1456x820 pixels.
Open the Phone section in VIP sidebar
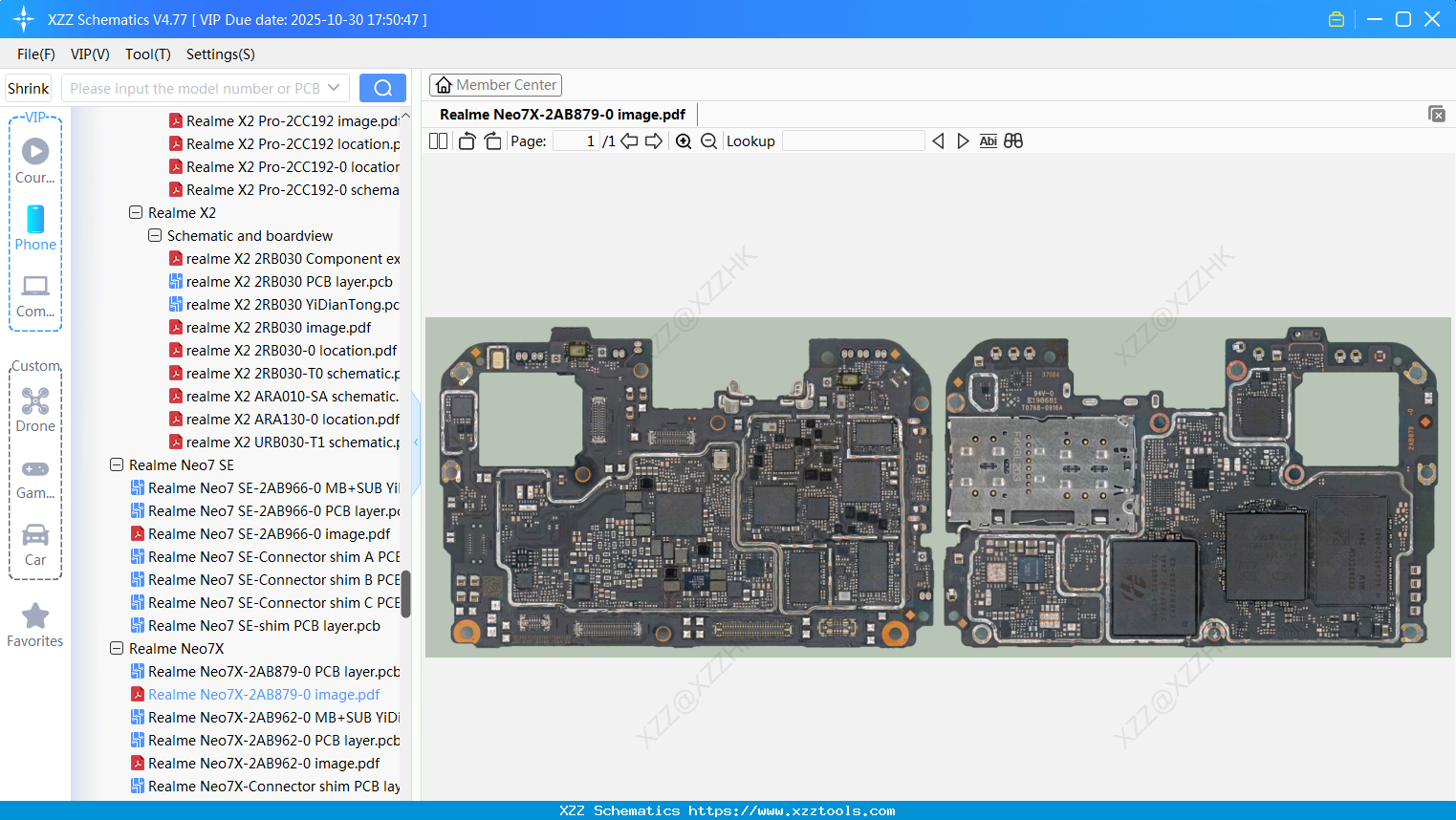[x=34, y=229]
